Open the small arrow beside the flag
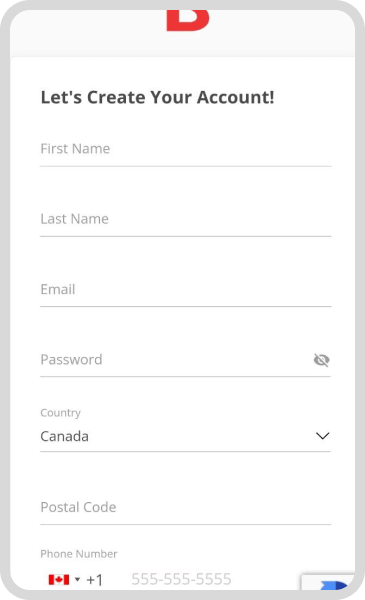Screen dimensions: 365x600 pyautogui.click(x=77, y=579)
